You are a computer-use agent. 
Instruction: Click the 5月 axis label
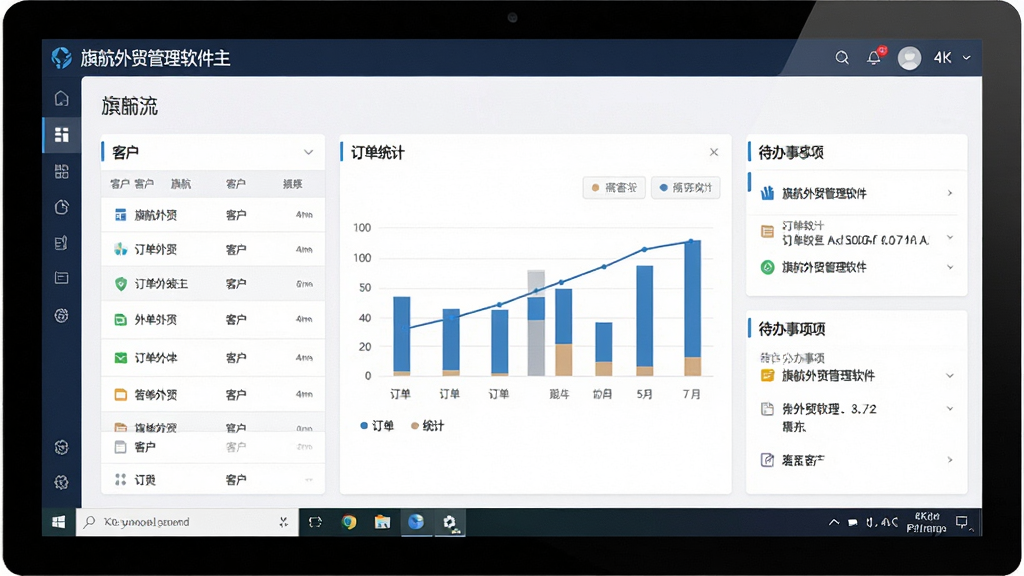click(645, 394)
